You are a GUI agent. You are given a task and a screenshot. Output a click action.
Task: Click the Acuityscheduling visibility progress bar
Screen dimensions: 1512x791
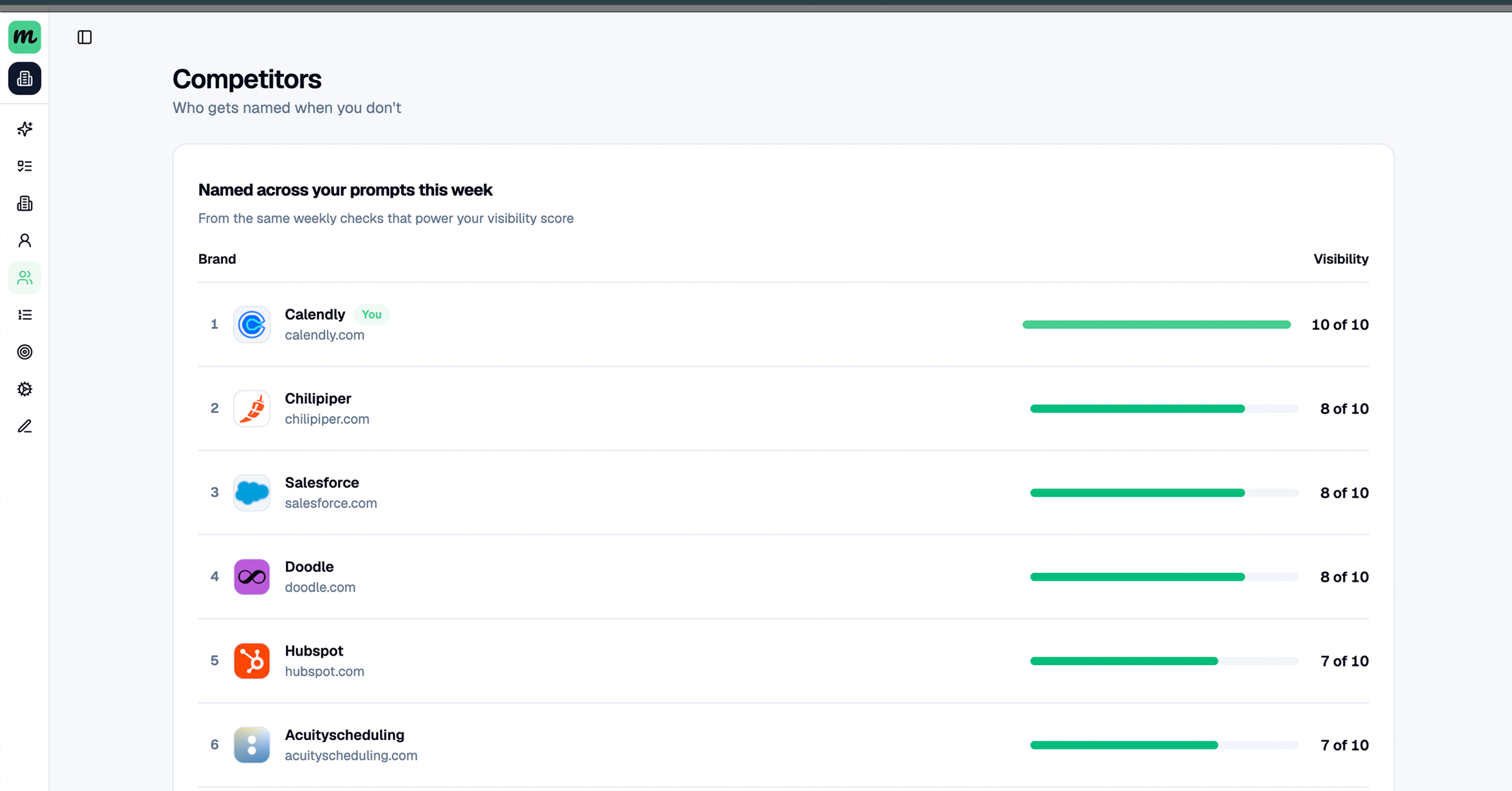click(1164, 745)
